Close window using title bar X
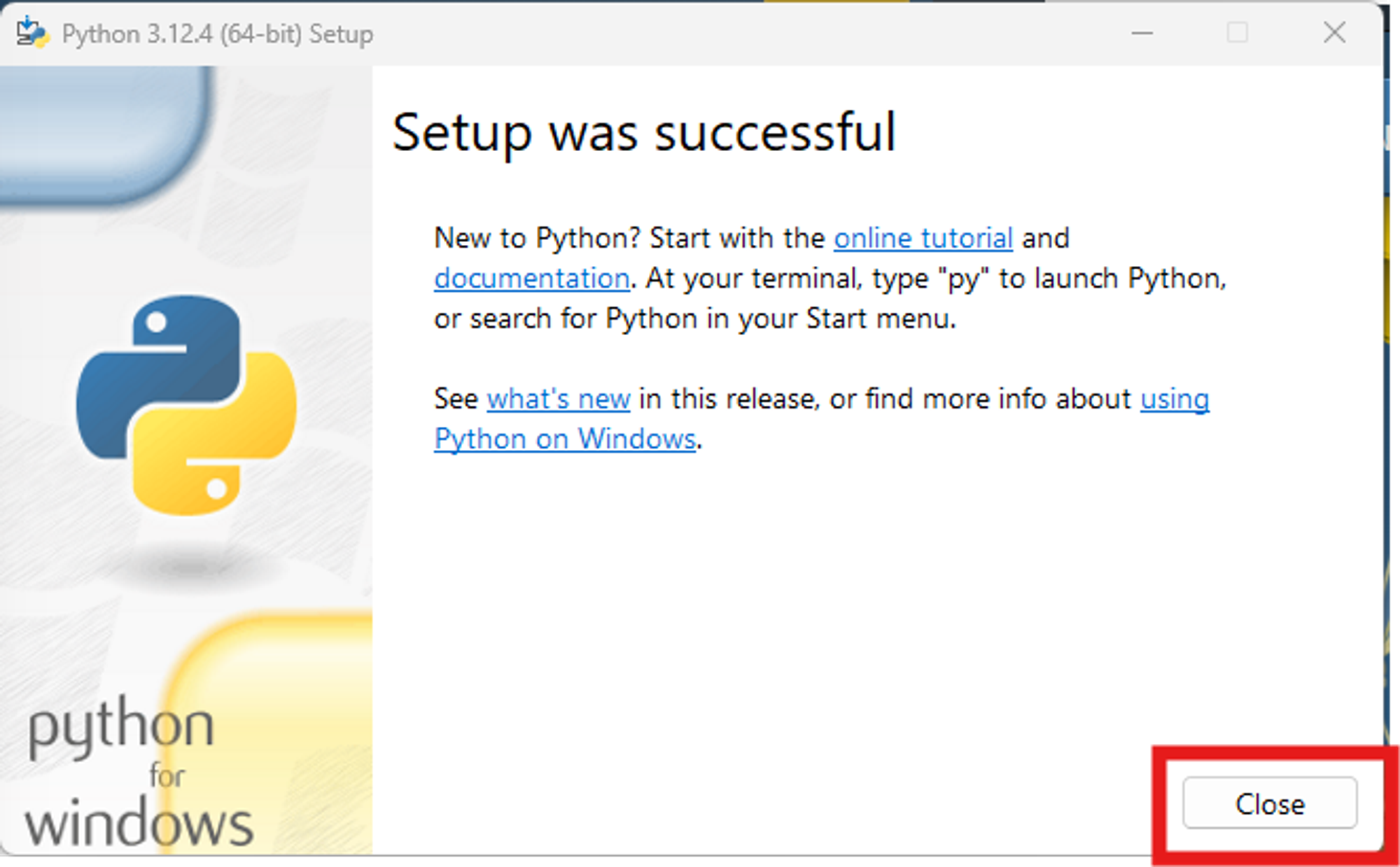Screen dimensions: 1400x867 (1334, 33)
